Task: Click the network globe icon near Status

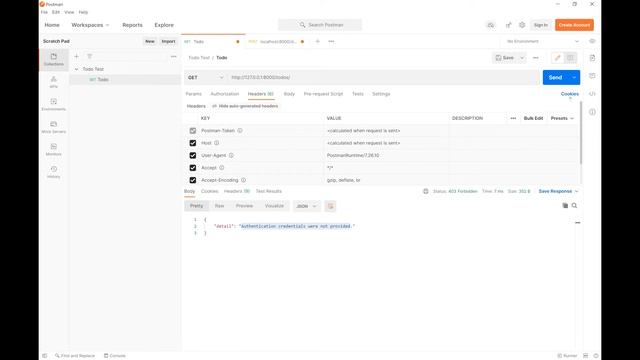Action: click(426, 191)
